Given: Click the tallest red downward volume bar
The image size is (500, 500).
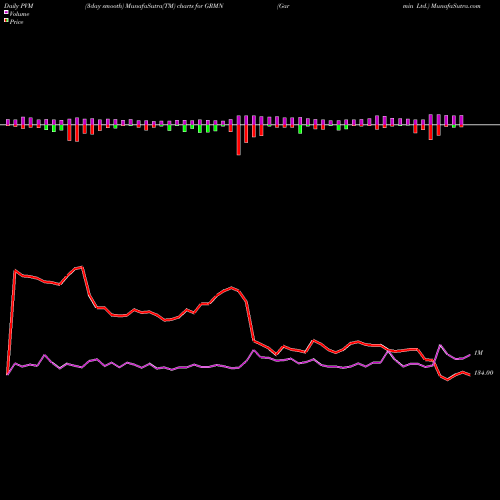Looking at the screenshot, I should coord(239,140).
